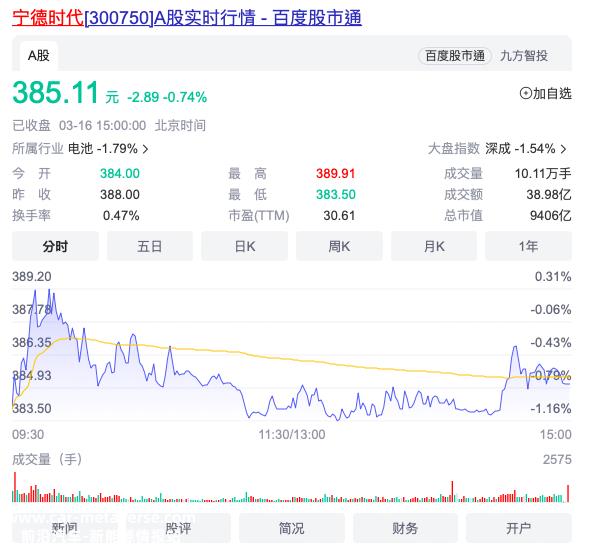The width and height of the screenshot is (590, 547).
Task: Switch to 九方智投 source
Action: click(x=523, y=56)
